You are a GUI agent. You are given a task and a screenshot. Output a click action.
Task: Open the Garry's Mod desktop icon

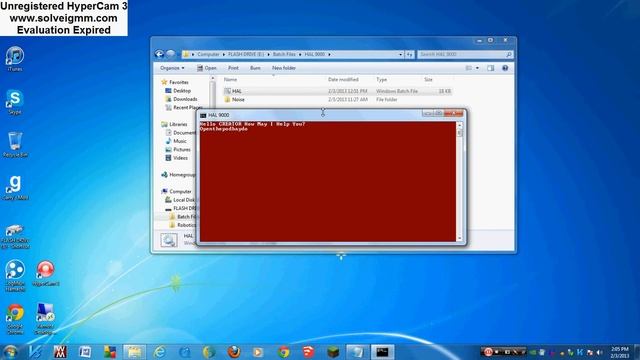15,188
